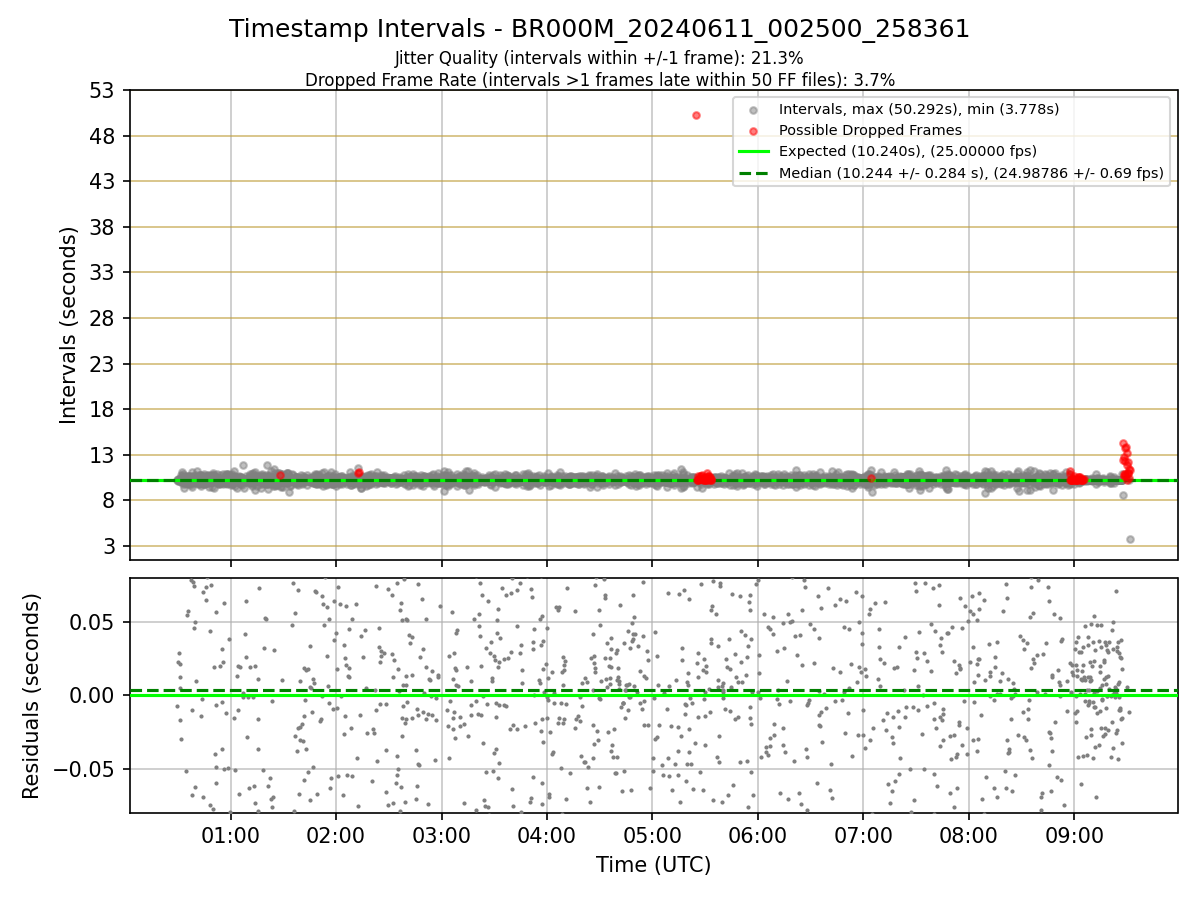Click the "8" y-axis tick label
1200x900 pixels.
tap(111, 500)
